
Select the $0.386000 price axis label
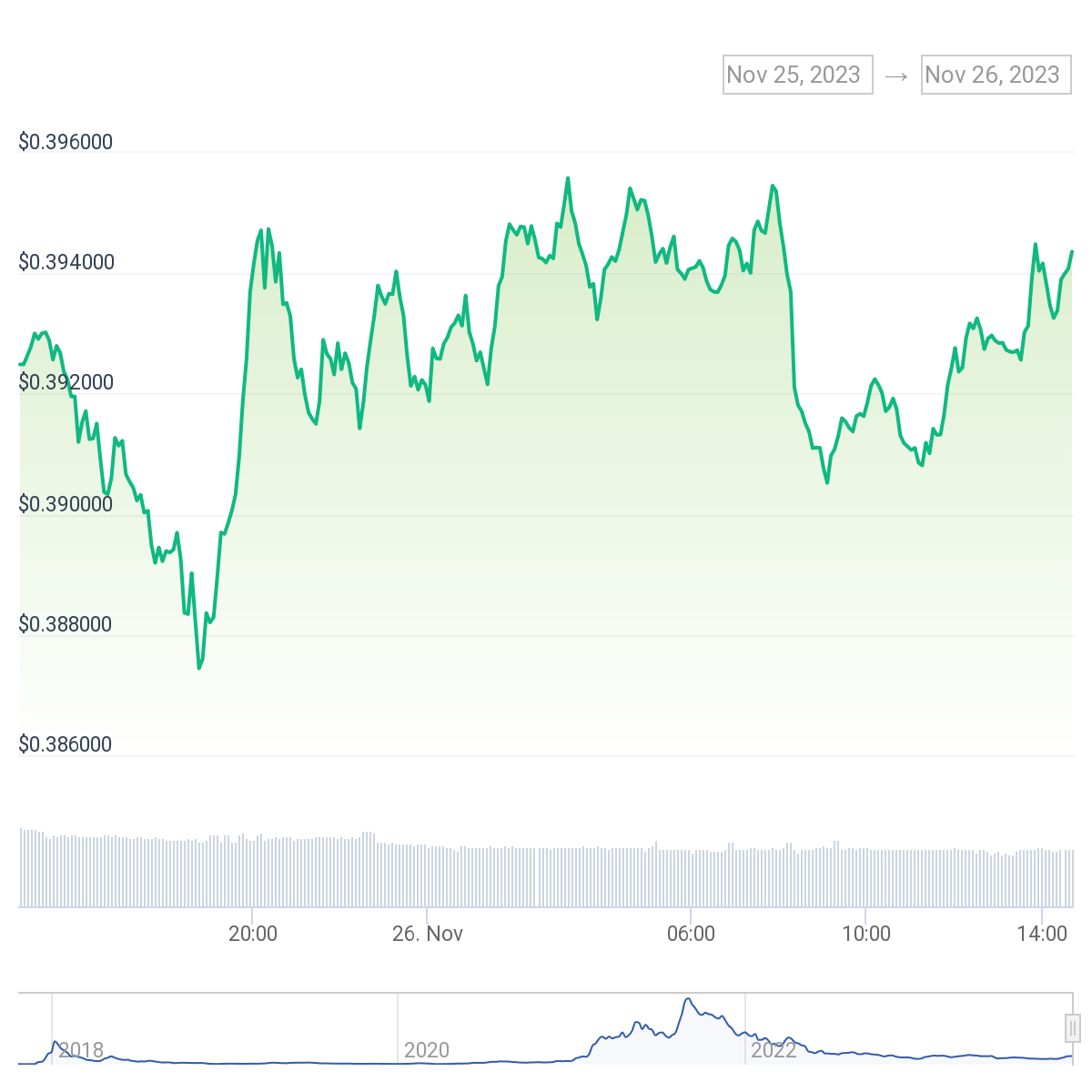tap(66, 744)
